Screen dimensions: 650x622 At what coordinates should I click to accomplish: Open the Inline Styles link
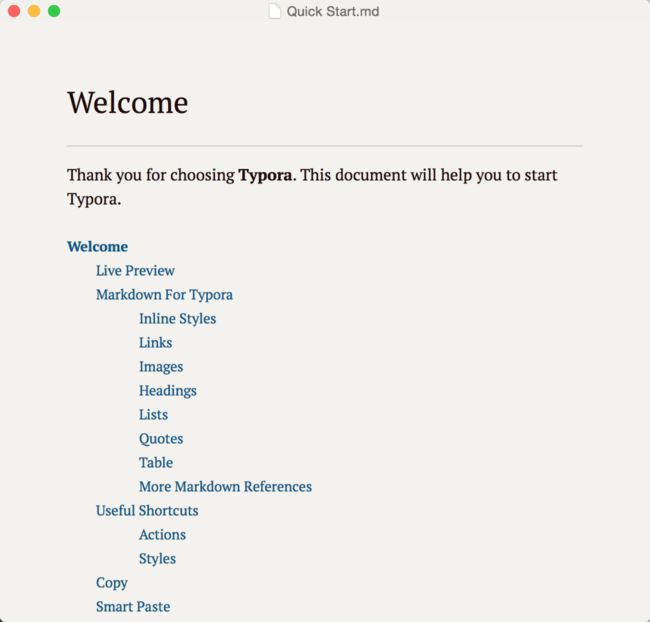click(x=177, y=319)
